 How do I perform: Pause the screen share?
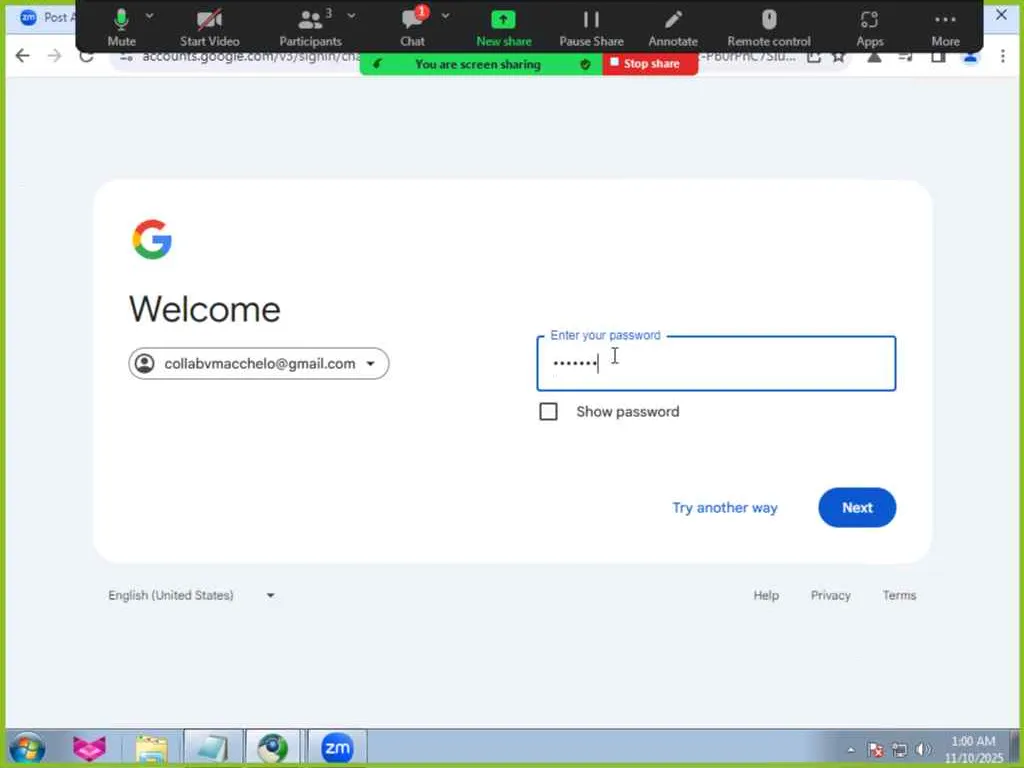(591, 27)
